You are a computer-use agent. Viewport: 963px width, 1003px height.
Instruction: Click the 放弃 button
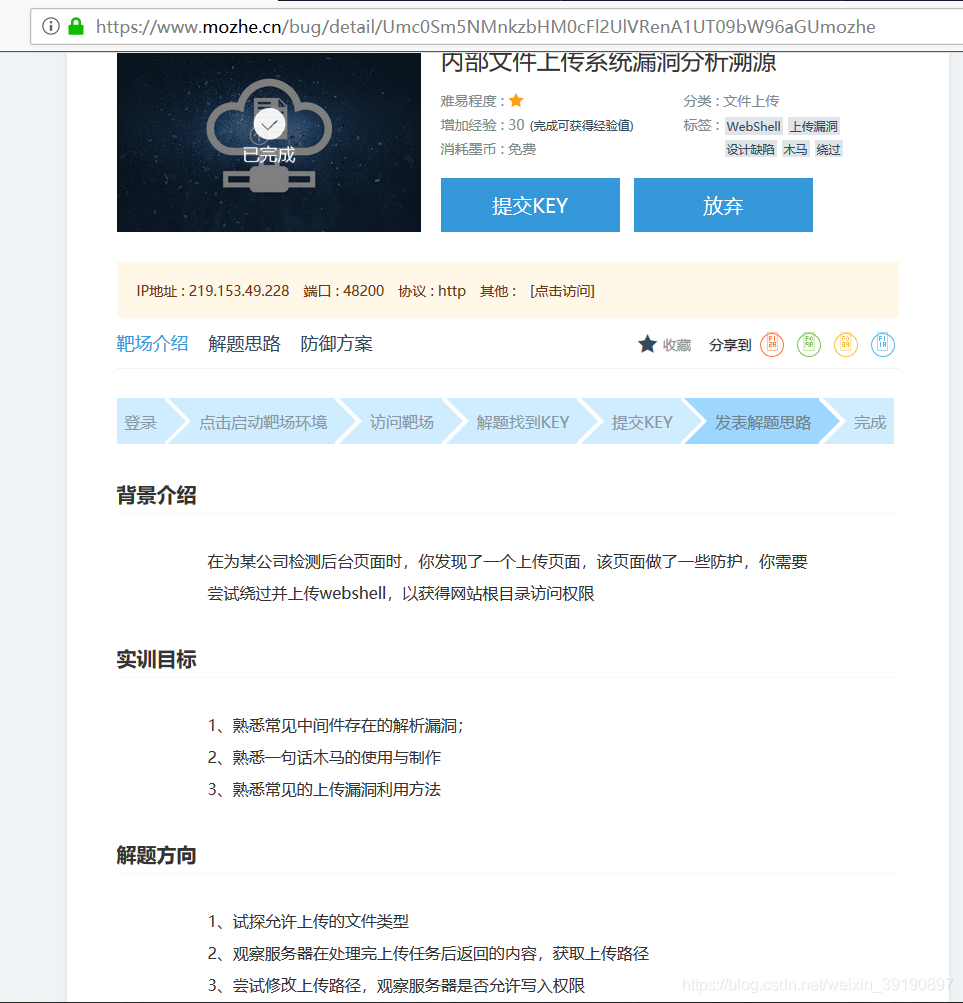[x=723, y=205]
